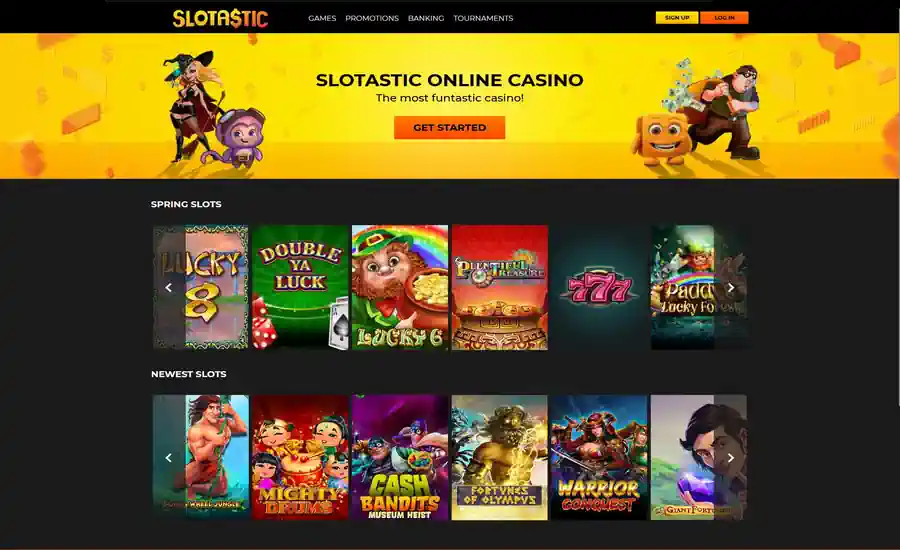Show next Spring Slots games
This screenshot has width=900, height=550.
(x=731, y=288)
